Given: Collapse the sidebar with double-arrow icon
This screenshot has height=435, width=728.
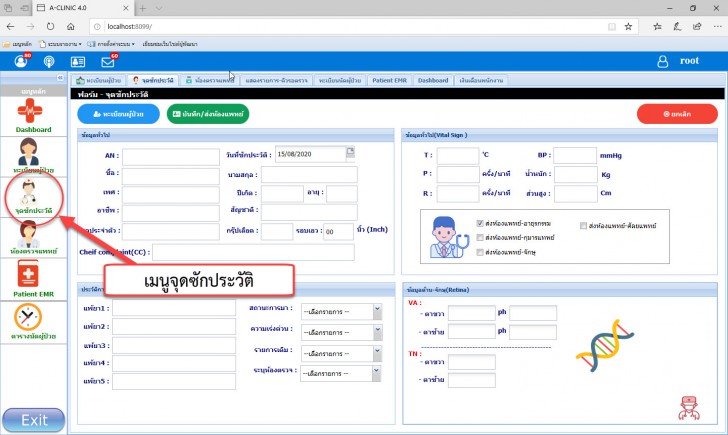Looking at the screenshot, I should (60, 78).
